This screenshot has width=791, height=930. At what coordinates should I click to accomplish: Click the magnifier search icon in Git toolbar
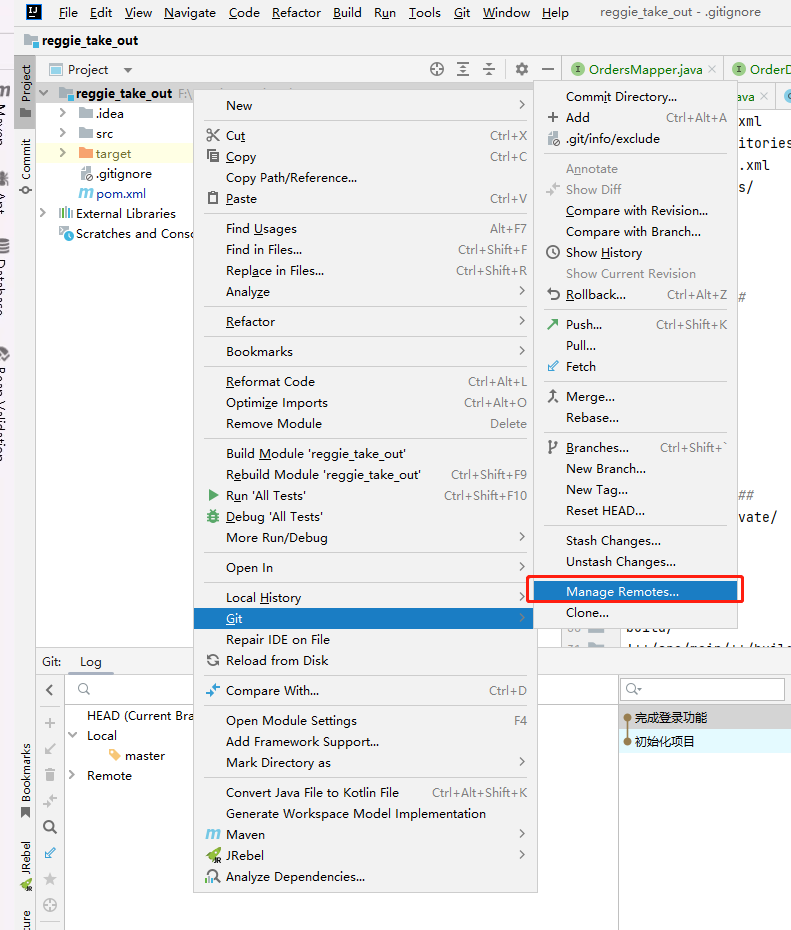pos(50,827)
